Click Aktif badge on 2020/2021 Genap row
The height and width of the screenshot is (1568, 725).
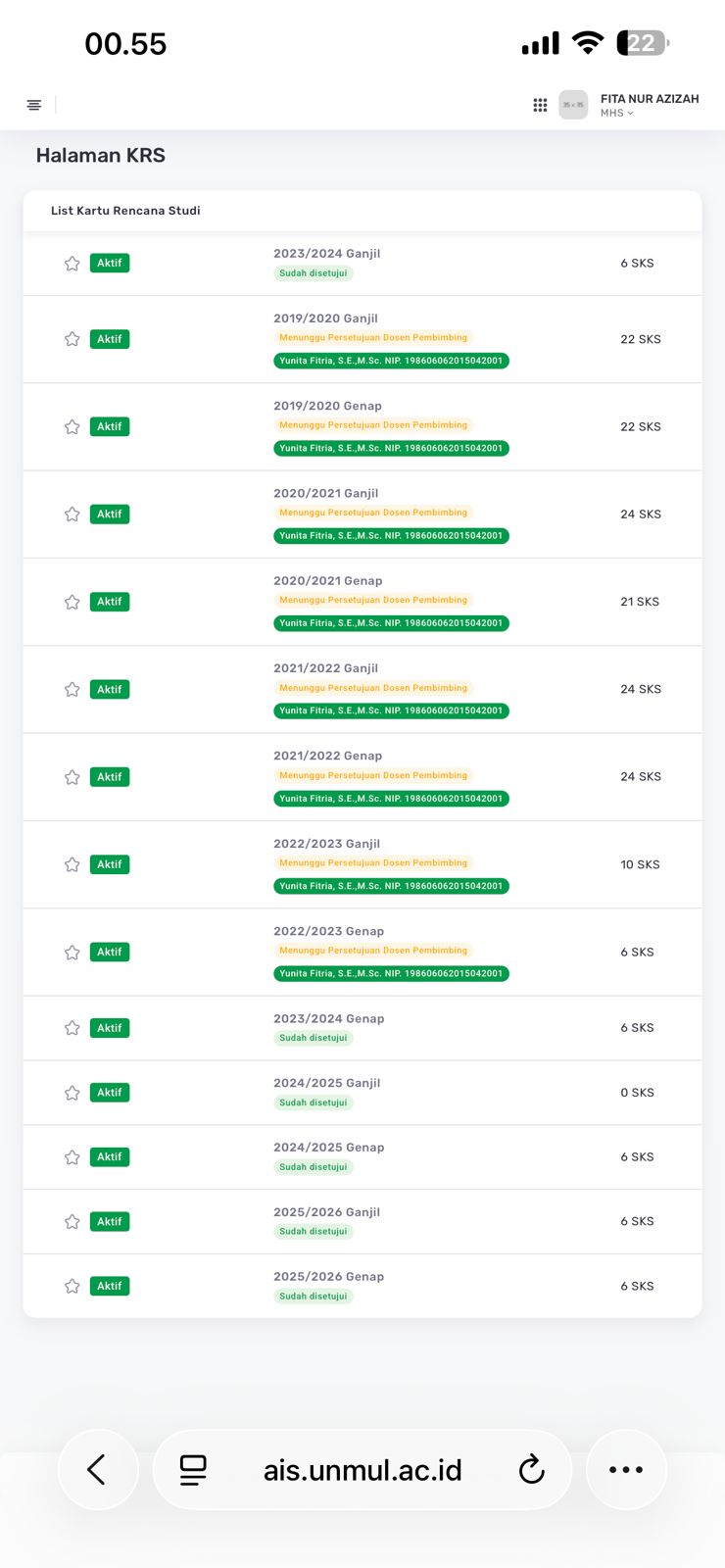pos(110,602)
